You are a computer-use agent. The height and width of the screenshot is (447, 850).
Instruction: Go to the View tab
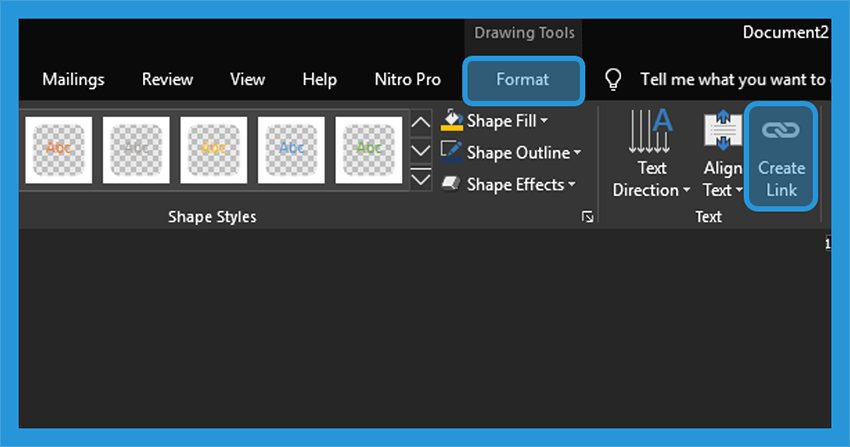click(x=248, y=80)
